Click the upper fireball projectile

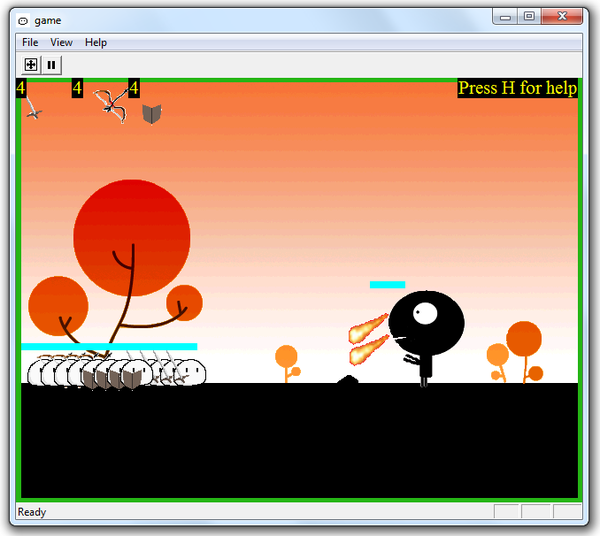368,329
